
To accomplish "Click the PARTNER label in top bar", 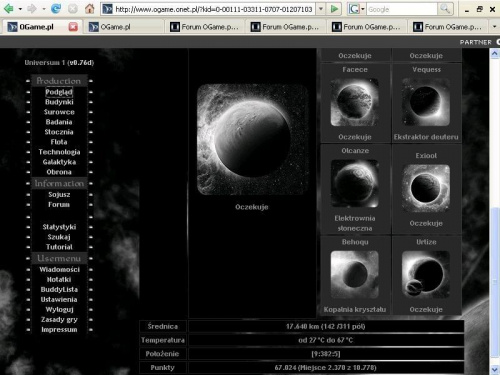I will click(x=476, y=42).
